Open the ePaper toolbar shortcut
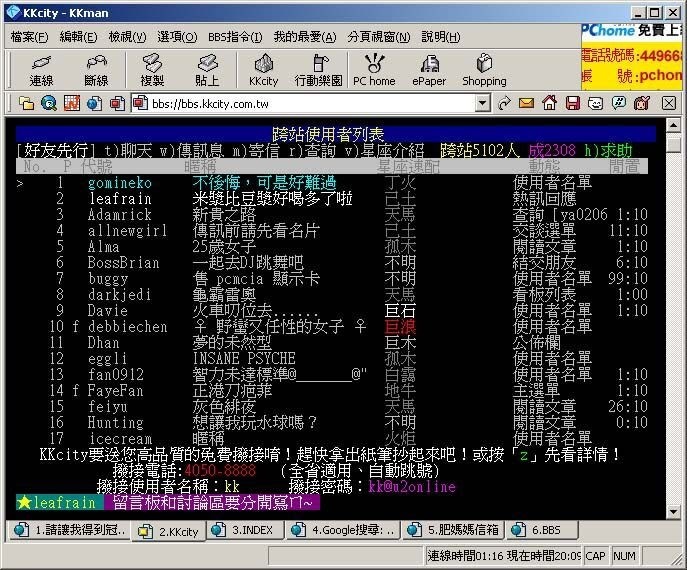The width and height of the screenshot is (687, 570). click(x=429, y=70)
